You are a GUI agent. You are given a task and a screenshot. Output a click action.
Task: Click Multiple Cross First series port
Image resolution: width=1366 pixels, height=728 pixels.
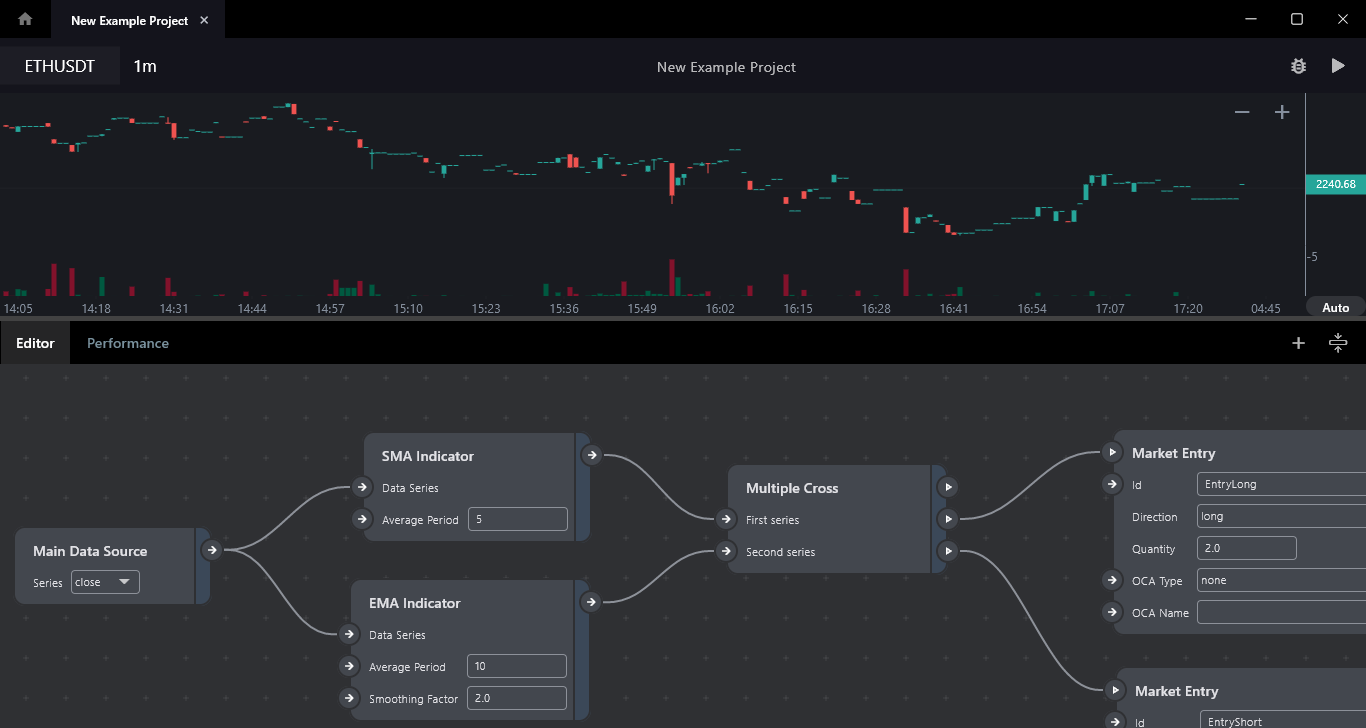pyautogui.click(x=726, y=519)
